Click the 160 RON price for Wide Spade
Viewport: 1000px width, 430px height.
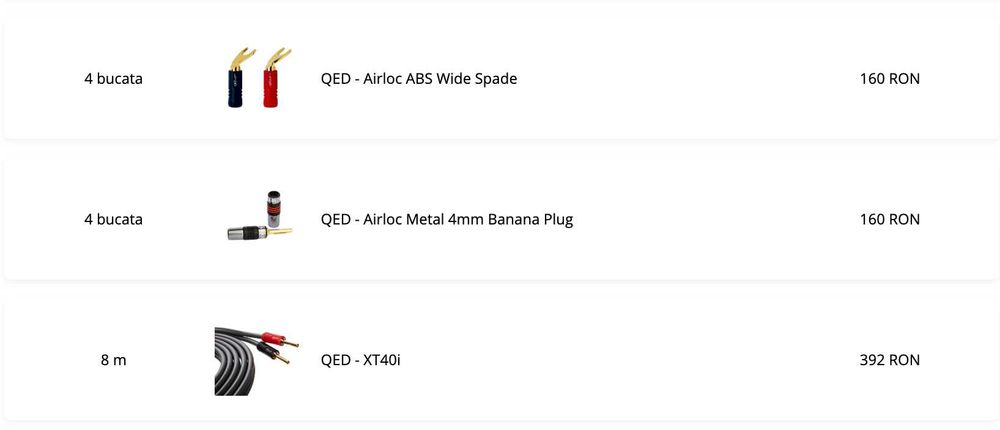[889, 78]
